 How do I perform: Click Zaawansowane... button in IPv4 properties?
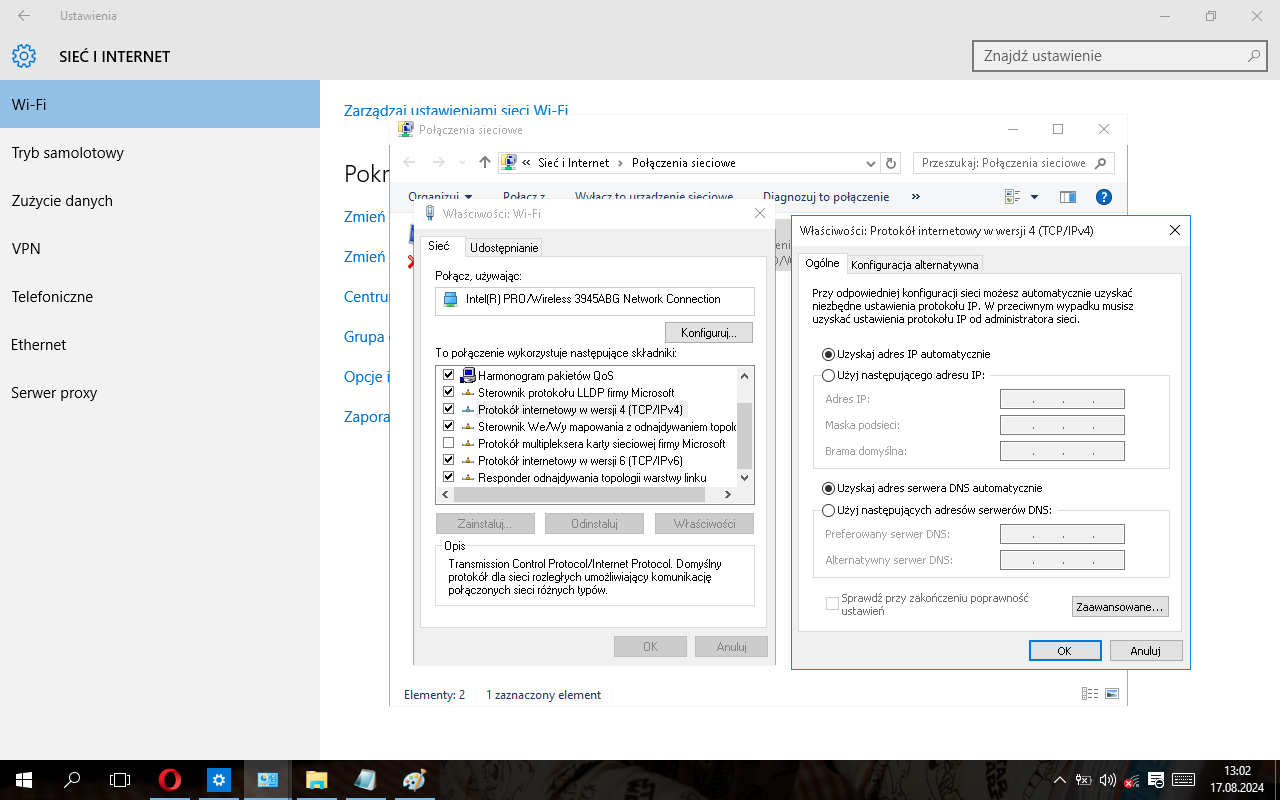1120,607
